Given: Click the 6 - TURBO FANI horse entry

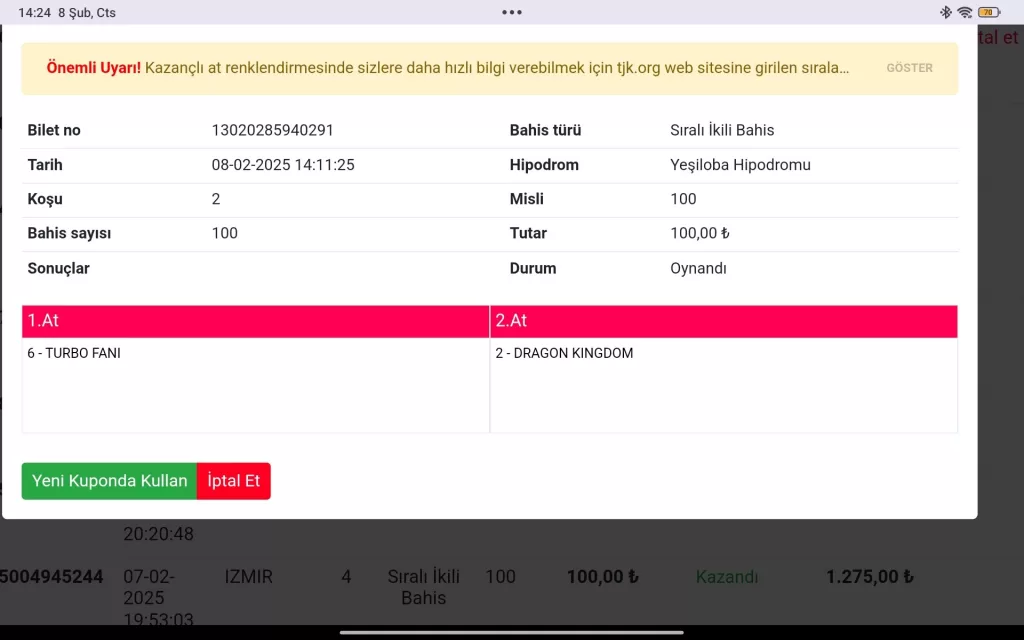Looking at the screenshot, I should (74, 353).
